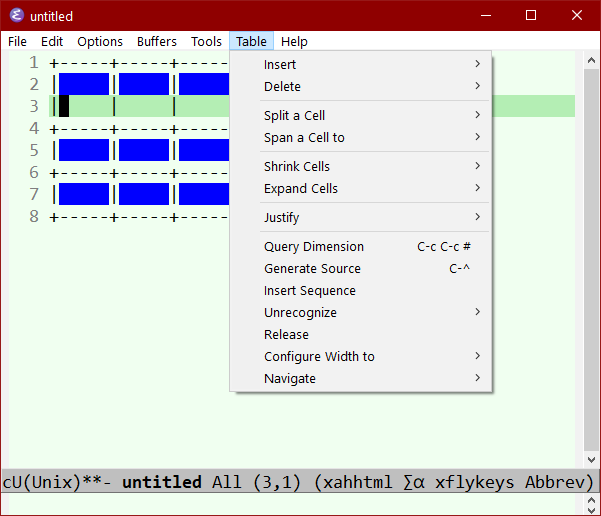This screenshot has height=516, width=601.
Task: Click minibuffer scroll up arrow
Action: tap(591, 500)
